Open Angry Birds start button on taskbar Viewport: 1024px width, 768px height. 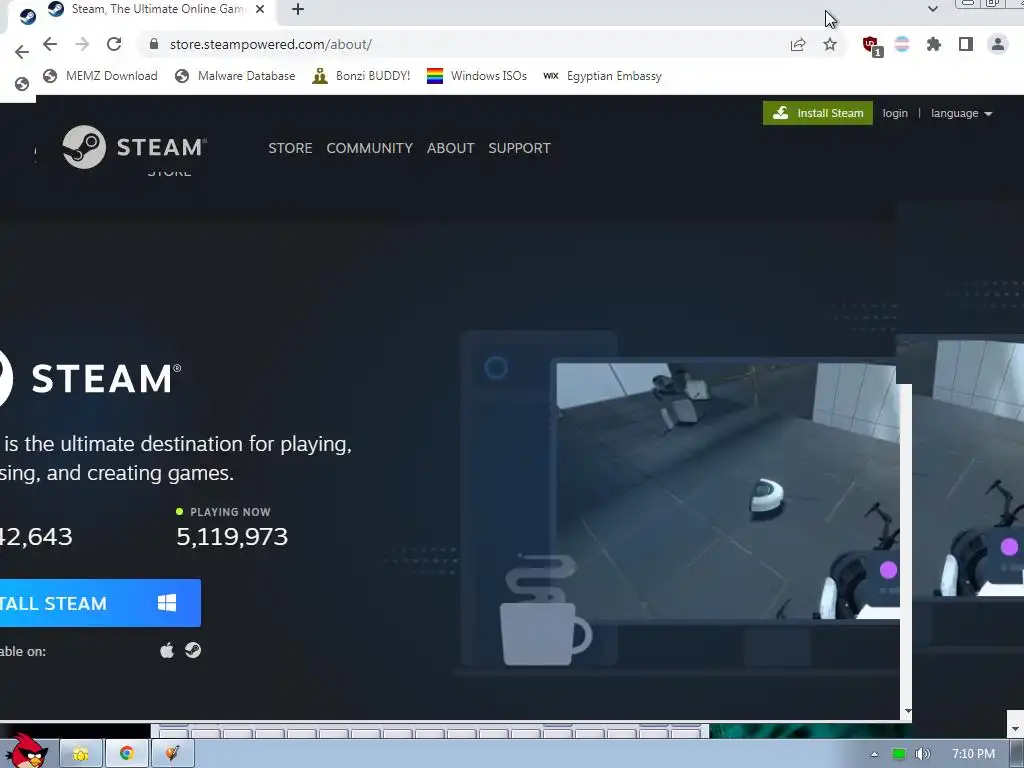(27, 751)
